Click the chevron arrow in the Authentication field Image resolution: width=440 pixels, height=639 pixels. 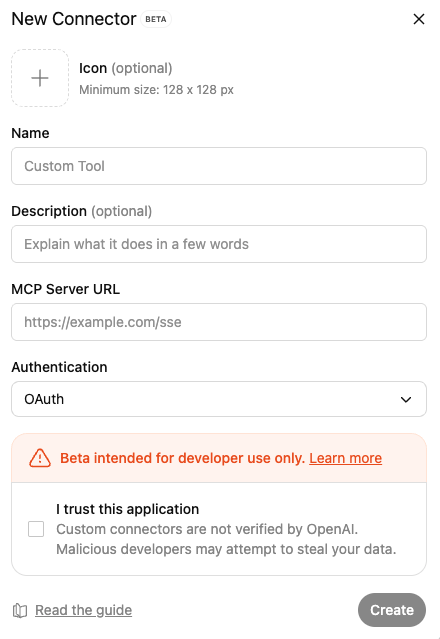(x=406, y=399)
